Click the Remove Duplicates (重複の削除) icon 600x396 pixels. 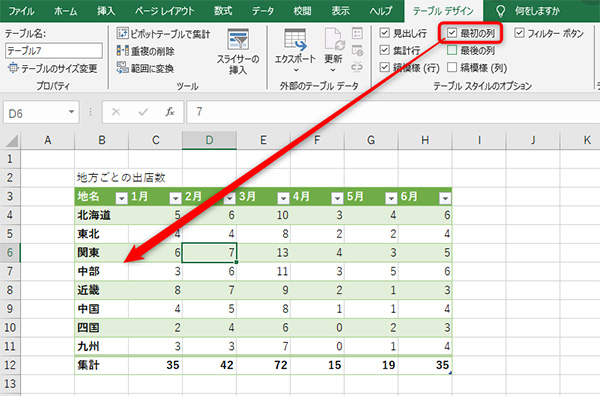122,51
